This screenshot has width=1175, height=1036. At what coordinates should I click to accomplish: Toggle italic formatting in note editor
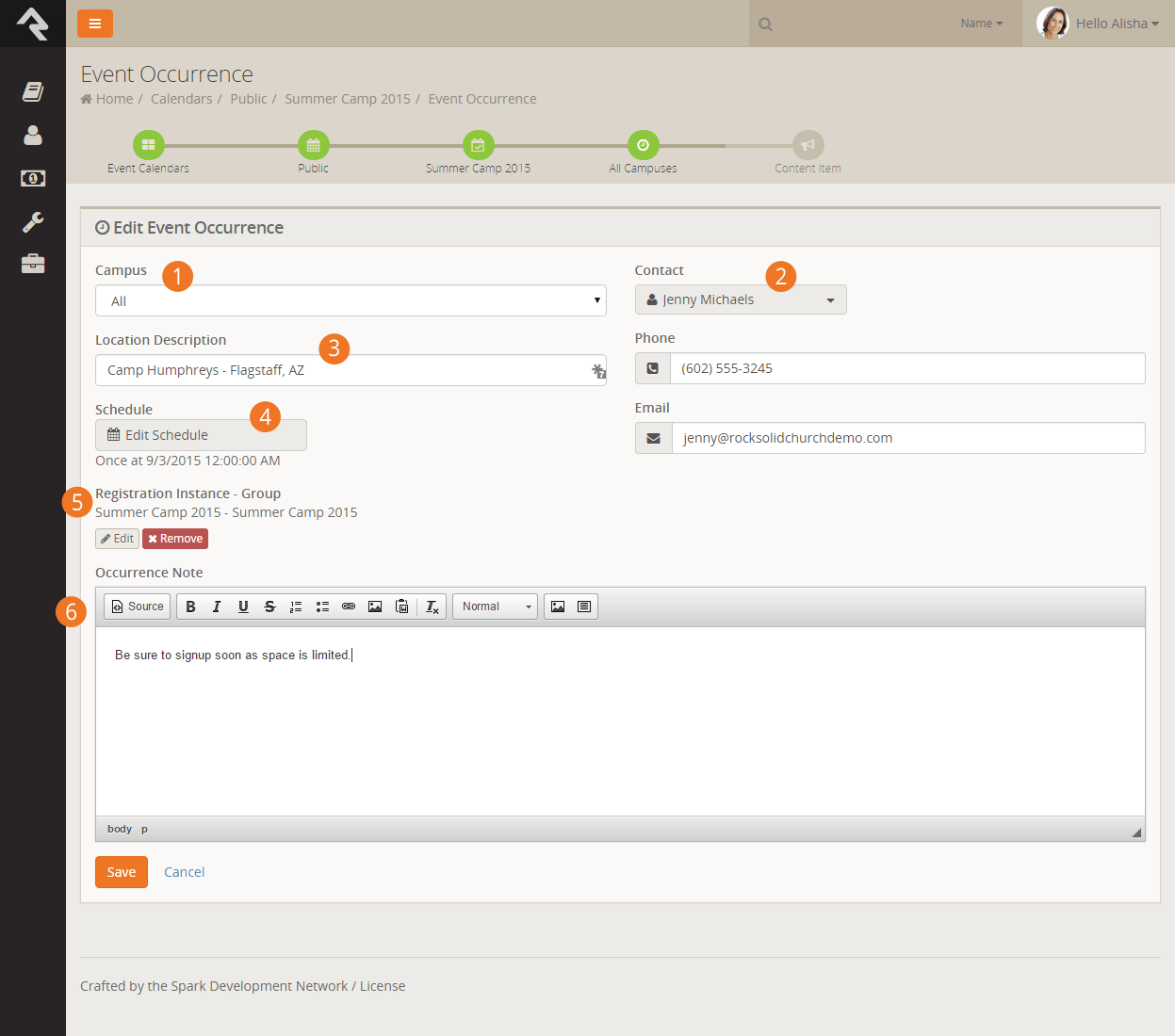pos(217,607)
